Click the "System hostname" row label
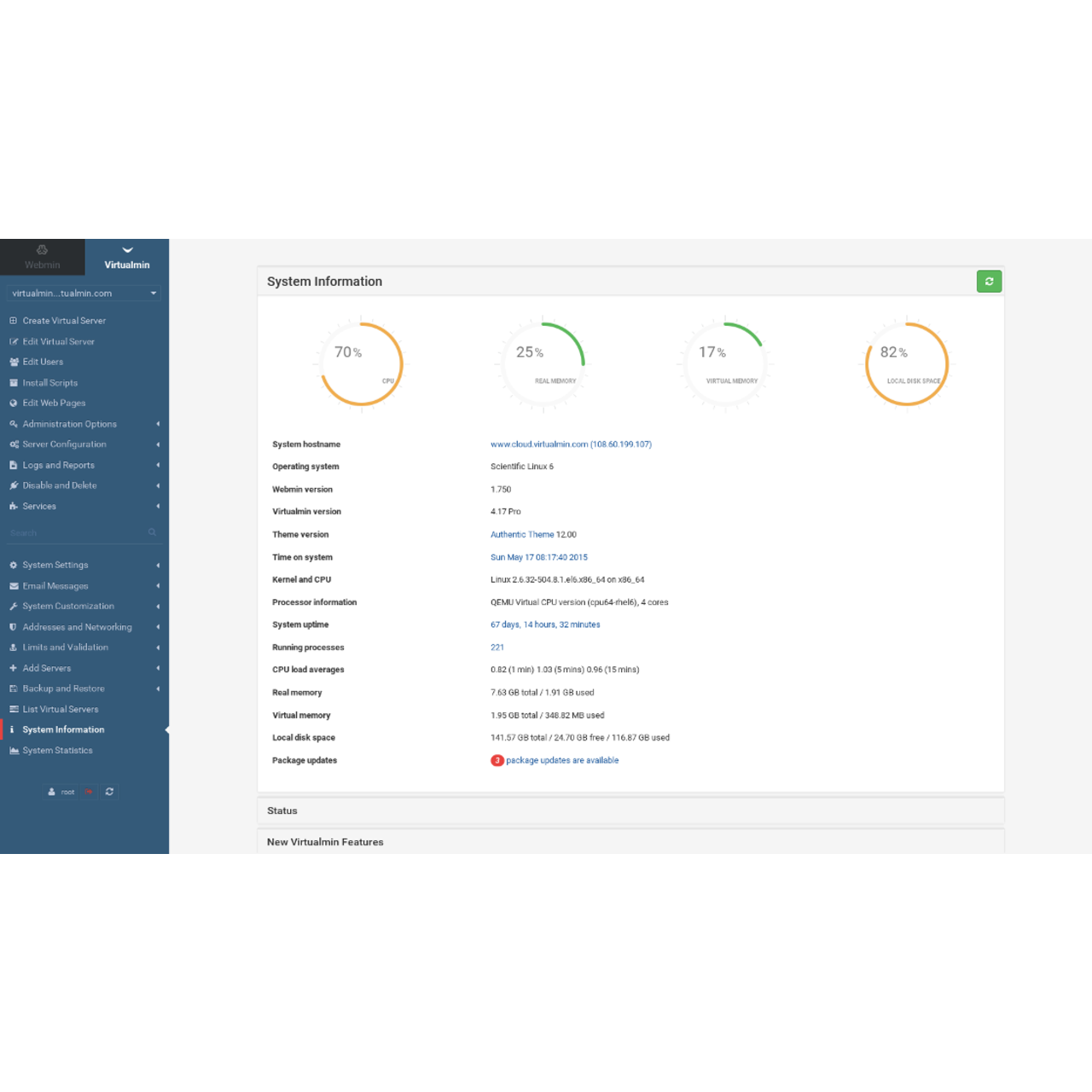This screenshot has height=1092, width=1092. point(306,444)
